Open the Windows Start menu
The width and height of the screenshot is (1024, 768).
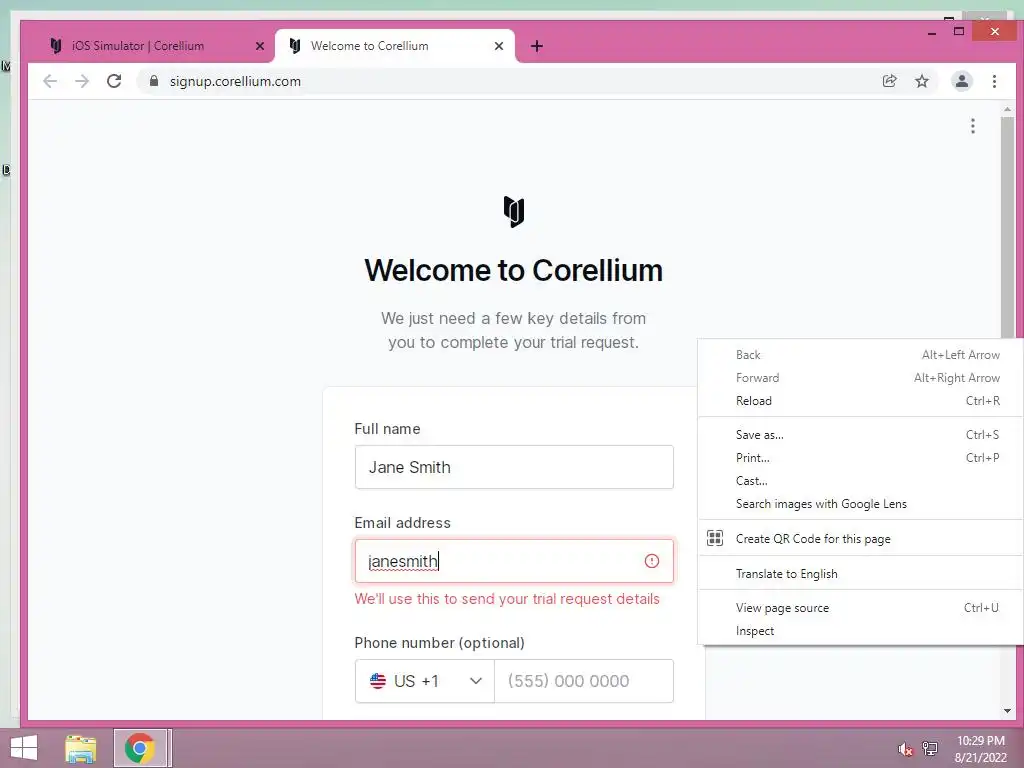click(24, 748)
